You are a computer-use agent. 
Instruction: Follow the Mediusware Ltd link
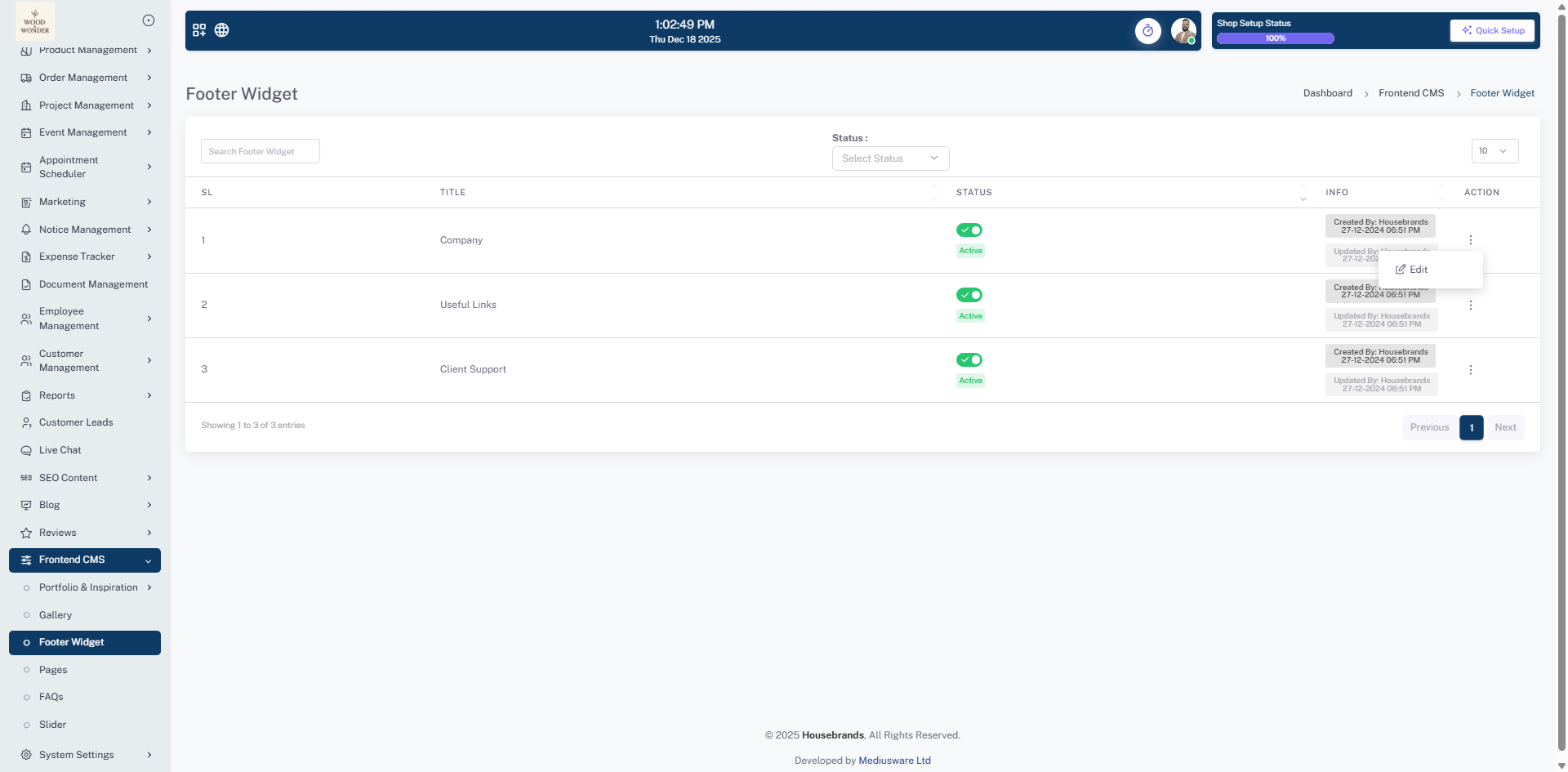pos(894,761)
